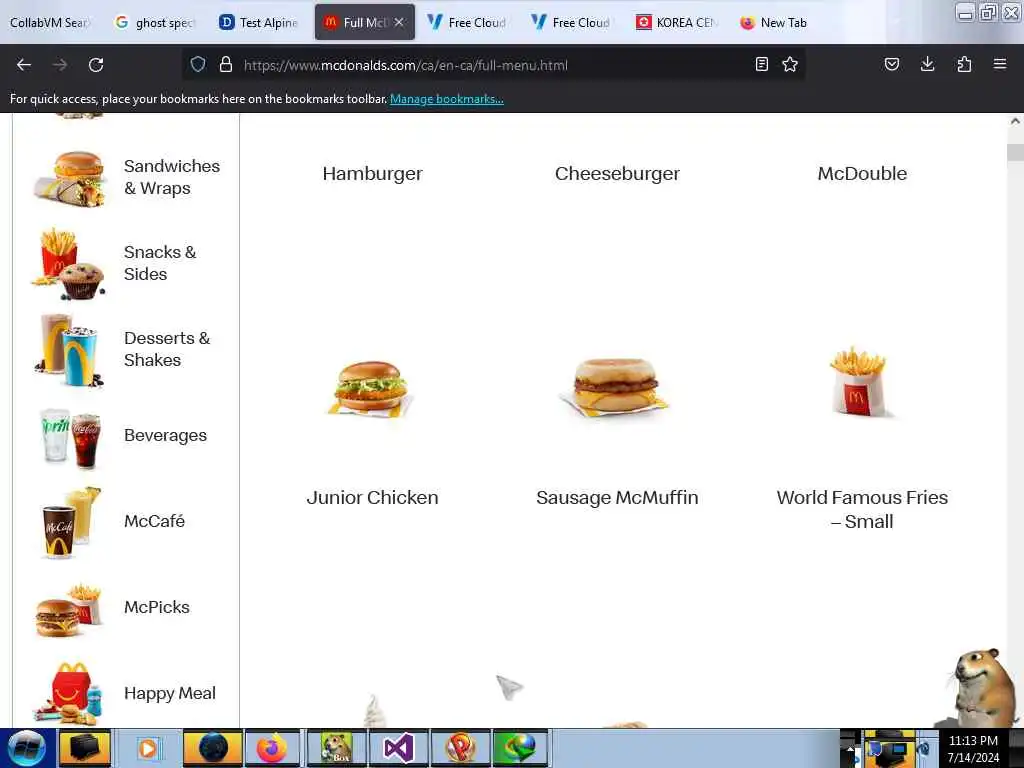This screenshot has height=768, width=1024.
Task: Click the McCafé coffee cup image
Action: point(70,523)
